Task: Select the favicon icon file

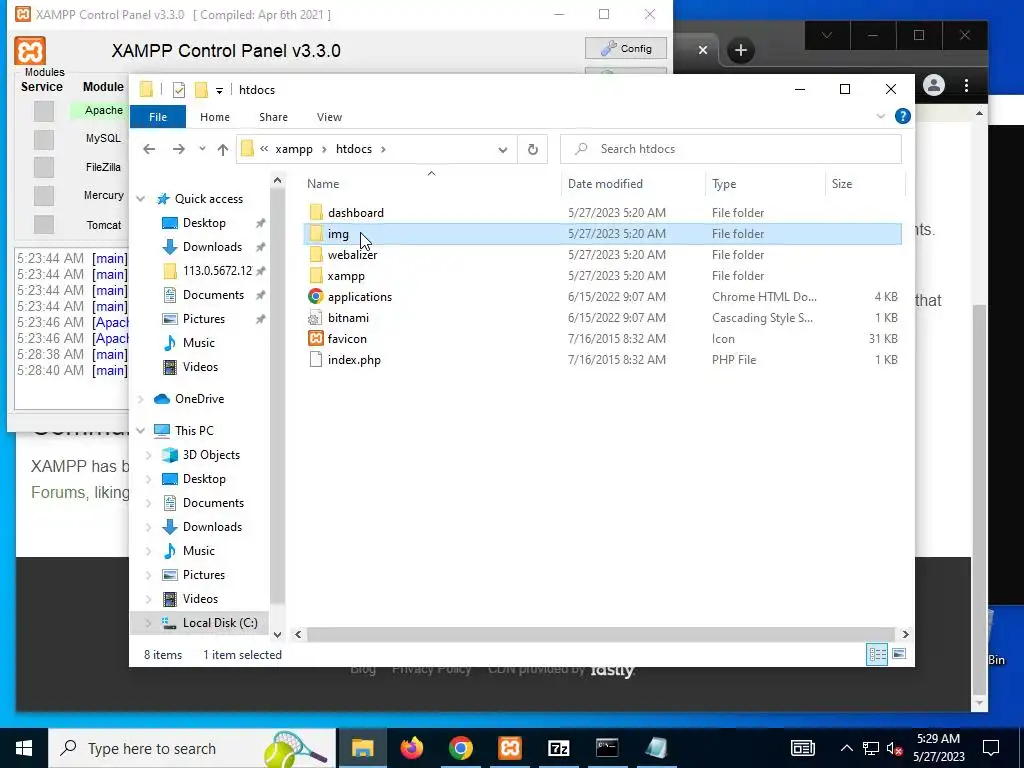Action: click(x=347, y=338)
